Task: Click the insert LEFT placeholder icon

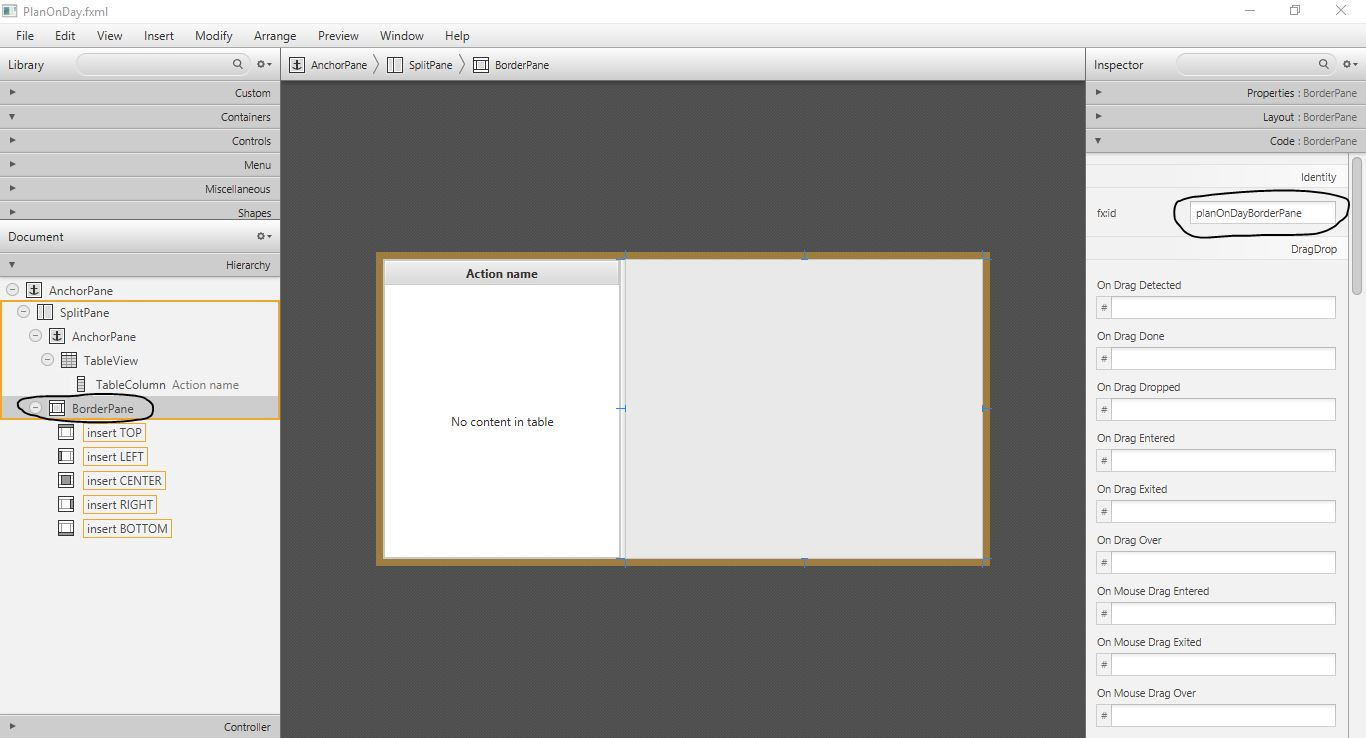Action: (x=66, y=456)
